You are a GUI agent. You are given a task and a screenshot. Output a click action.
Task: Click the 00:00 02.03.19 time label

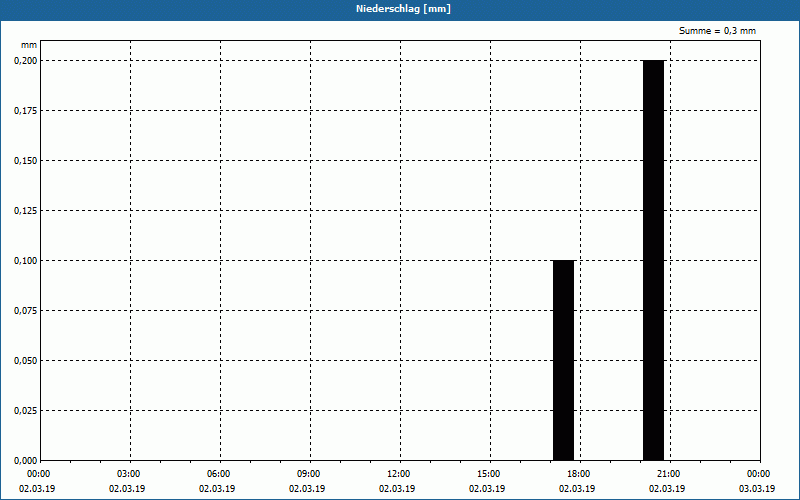[x=37, y=481]
